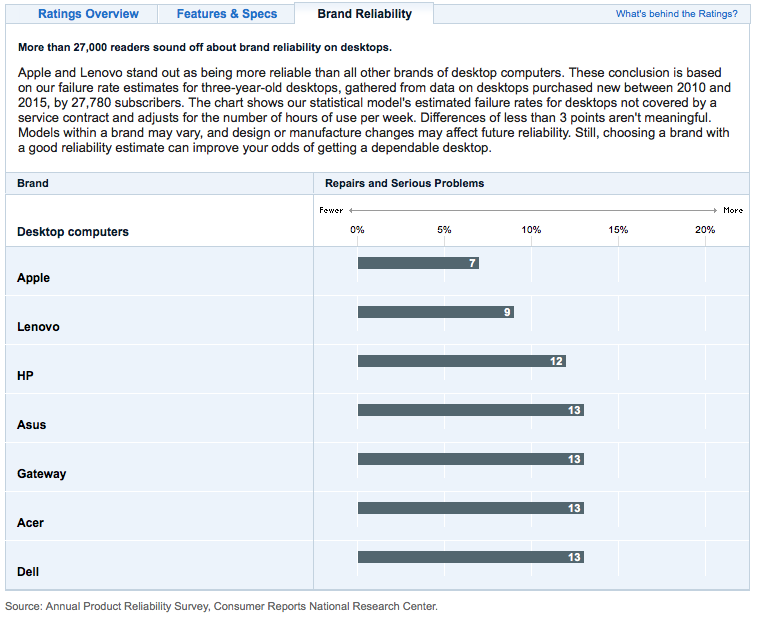This screenshot has height=625, width=770.
Task: Click the Dell bar showing 13
Action: (x=471, y=557)
